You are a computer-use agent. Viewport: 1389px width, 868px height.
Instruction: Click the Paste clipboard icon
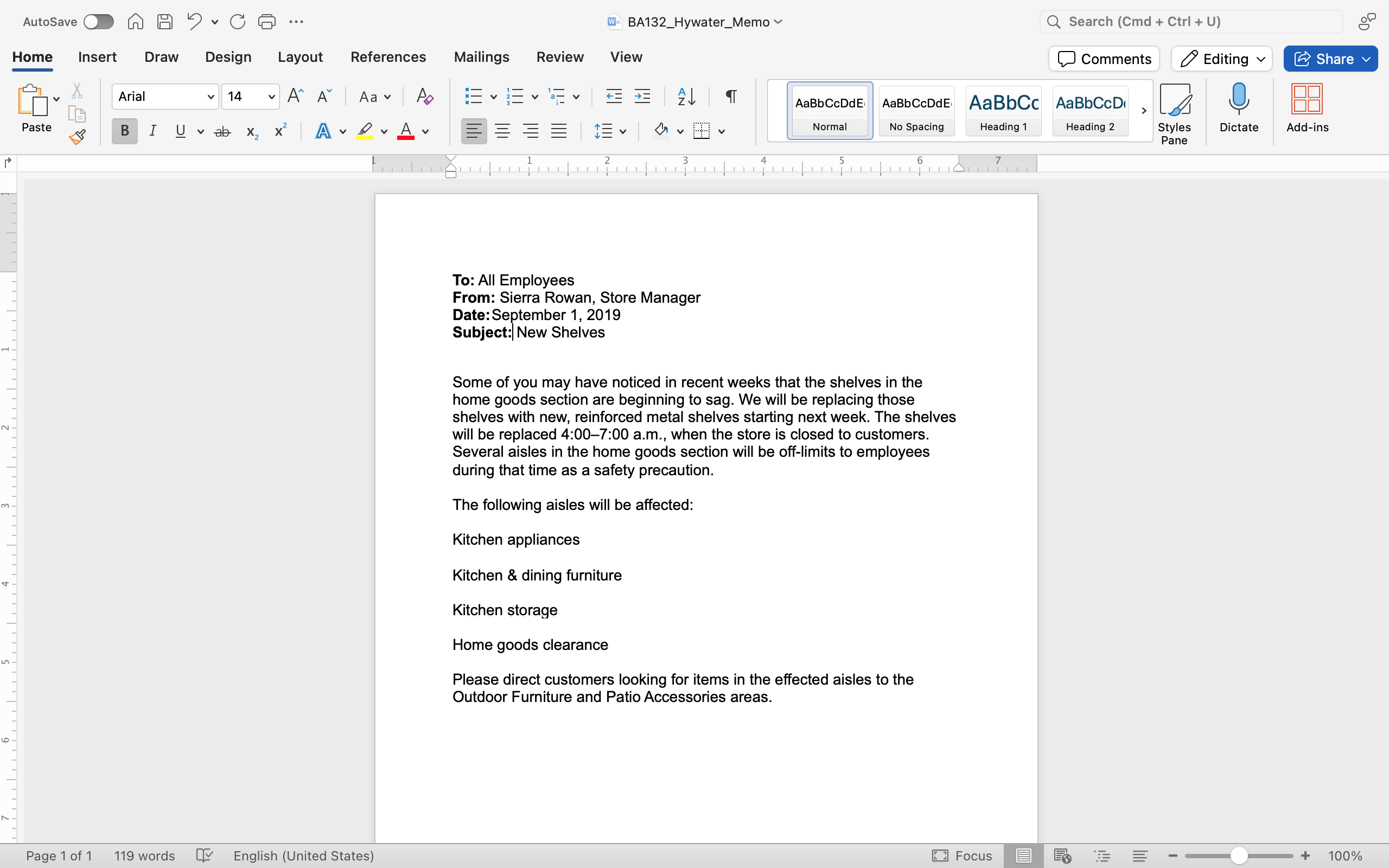click(32, 100)
